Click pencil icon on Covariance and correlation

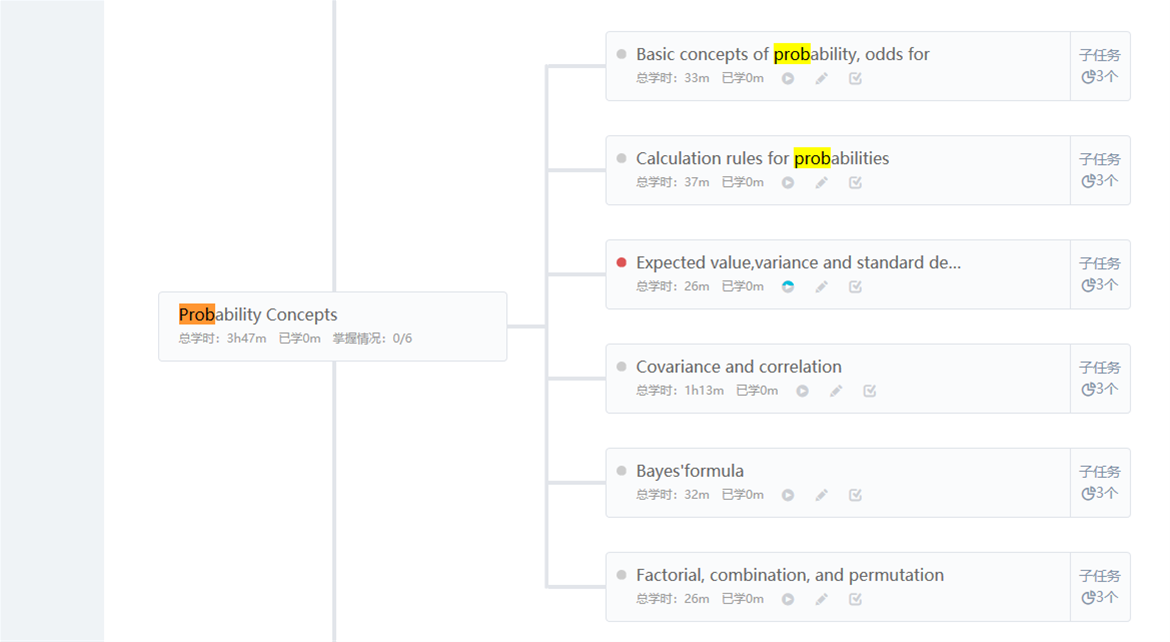click(x=836, y=391)
